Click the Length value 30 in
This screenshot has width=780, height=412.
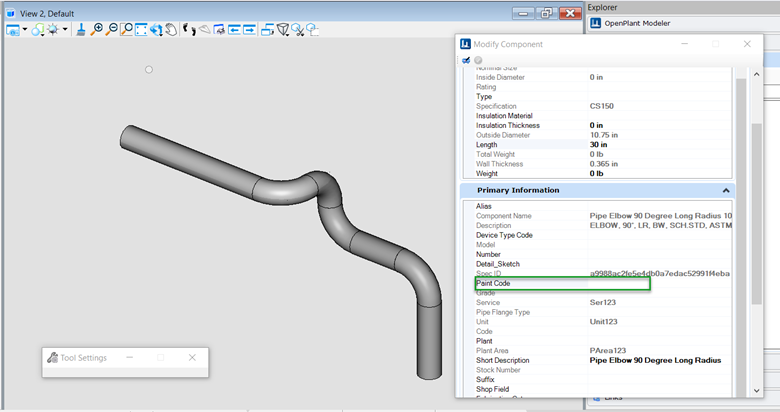coord(598,145)
